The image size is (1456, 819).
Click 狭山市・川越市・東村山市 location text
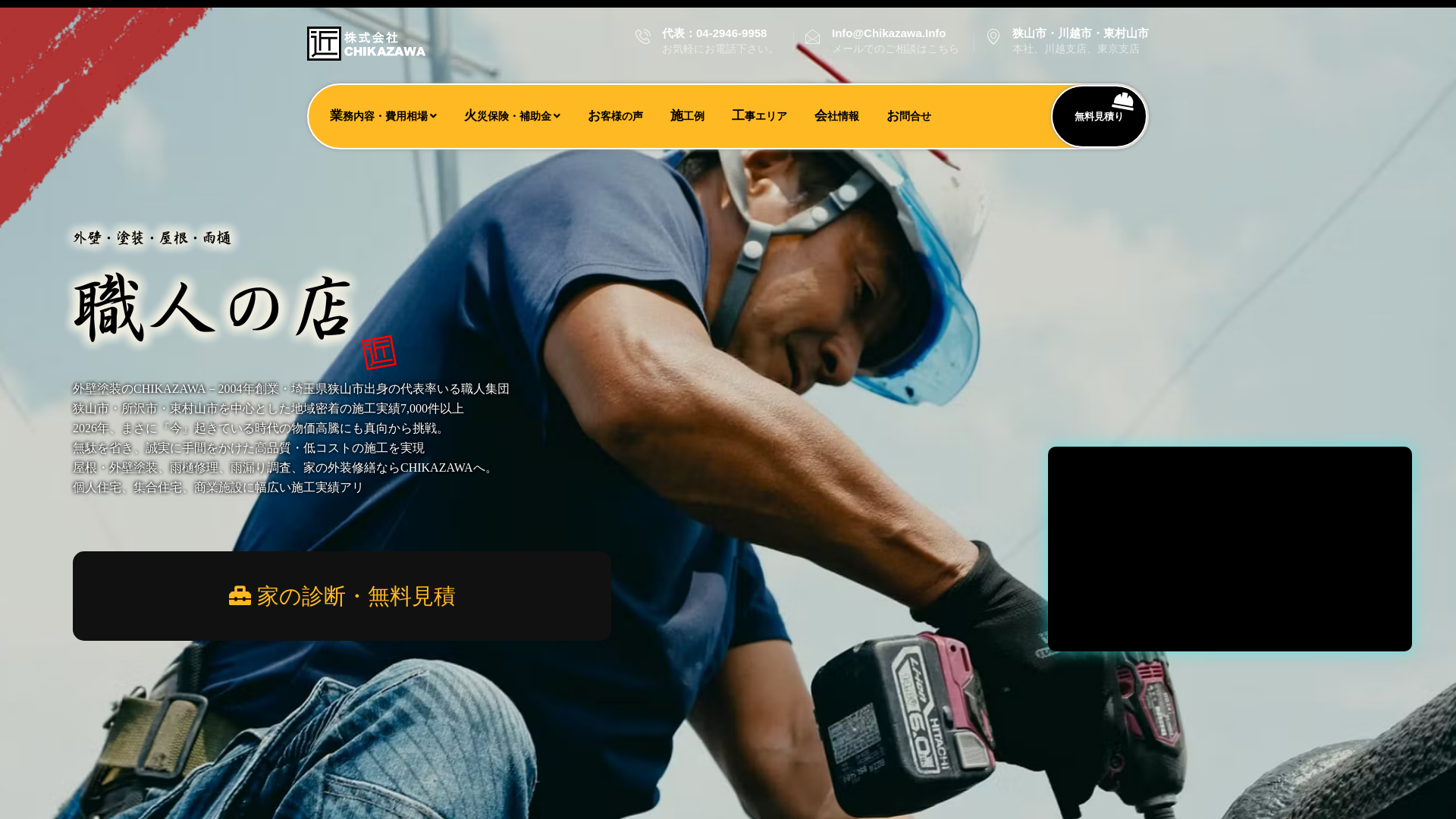(x=1080, y=33)
